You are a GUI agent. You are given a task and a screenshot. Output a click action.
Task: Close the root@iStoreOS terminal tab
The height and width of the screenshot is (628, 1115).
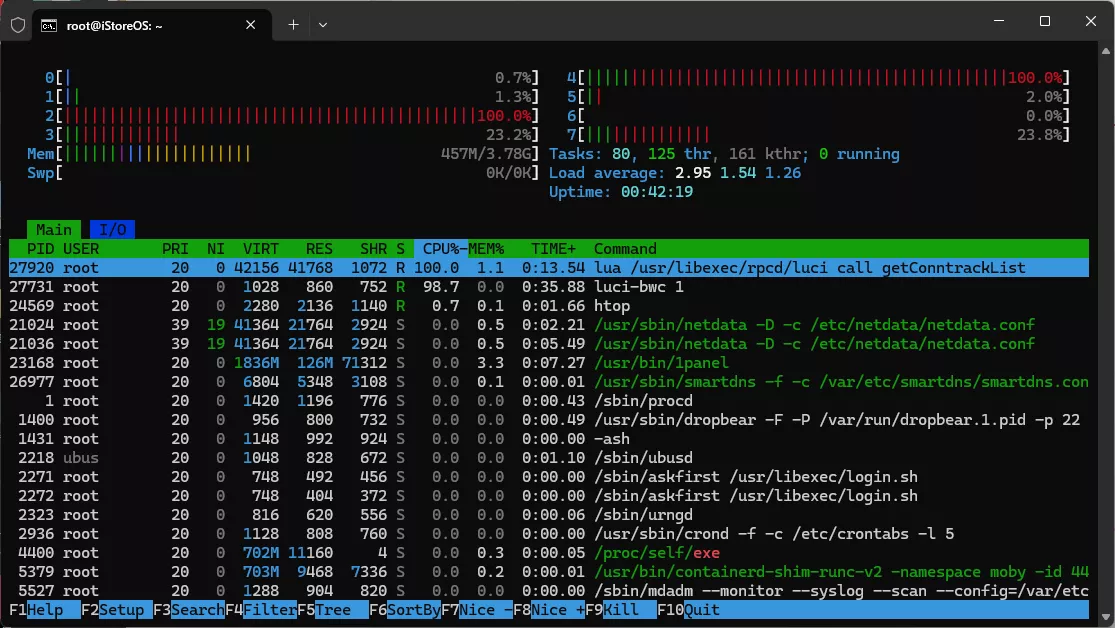tap(250, 25)
